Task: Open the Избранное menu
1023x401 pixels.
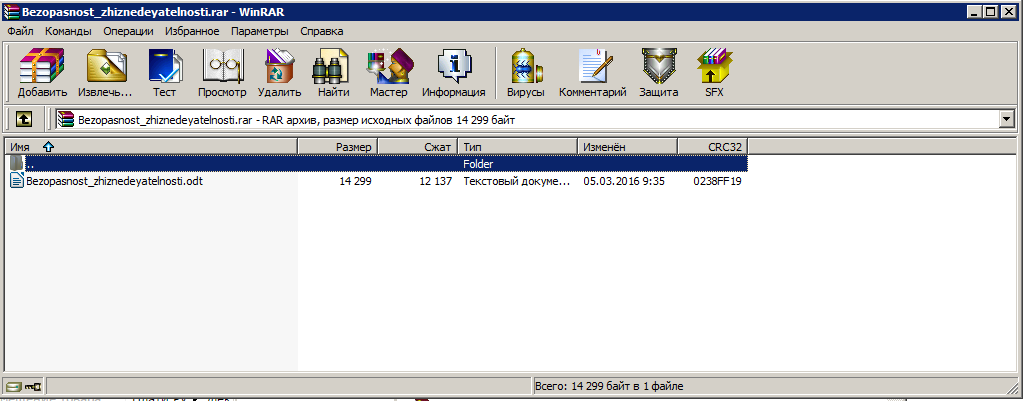Action: click(192, 31)
